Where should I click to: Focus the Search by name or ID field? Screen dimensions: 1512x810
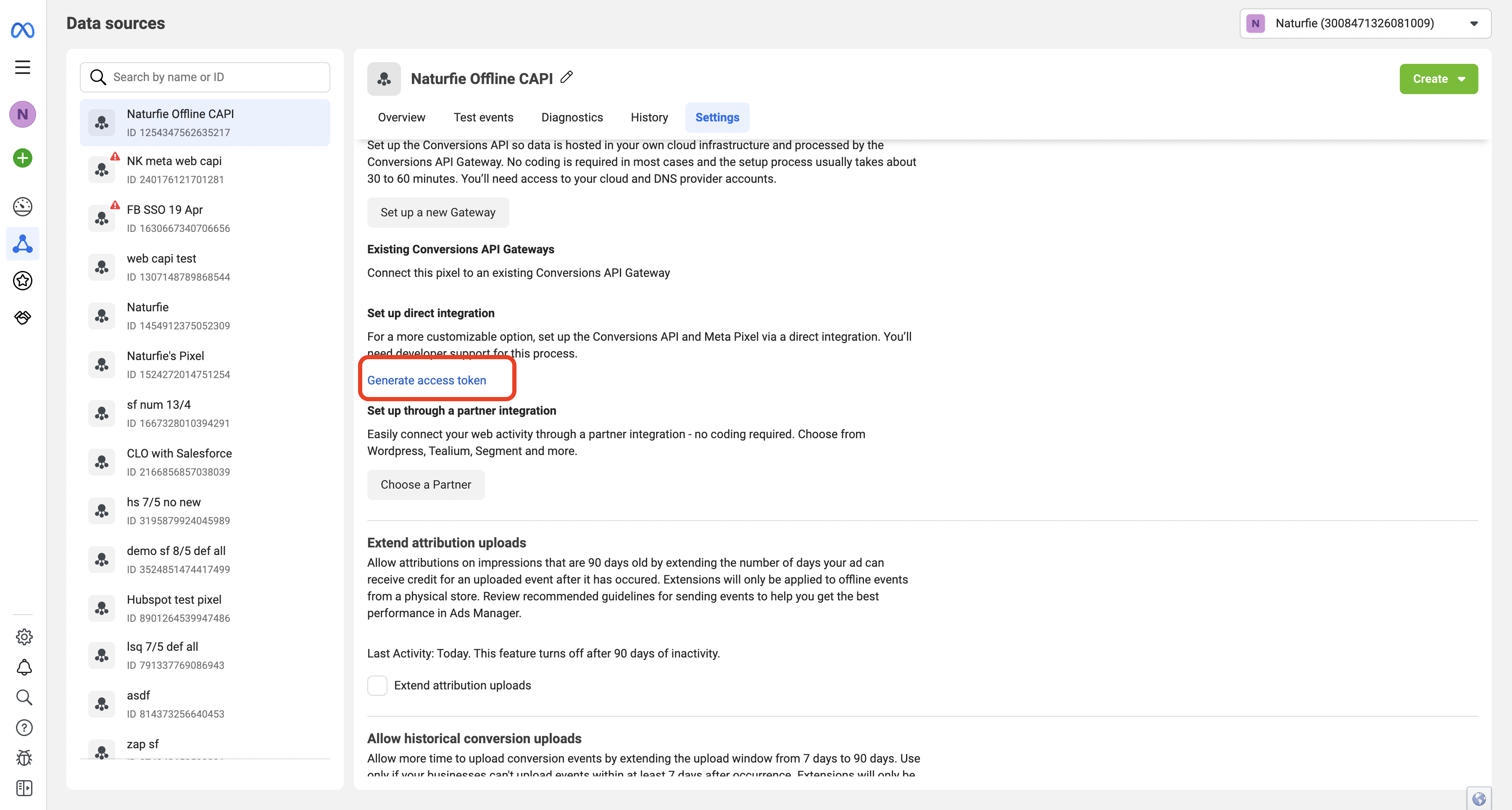[205, 77]
